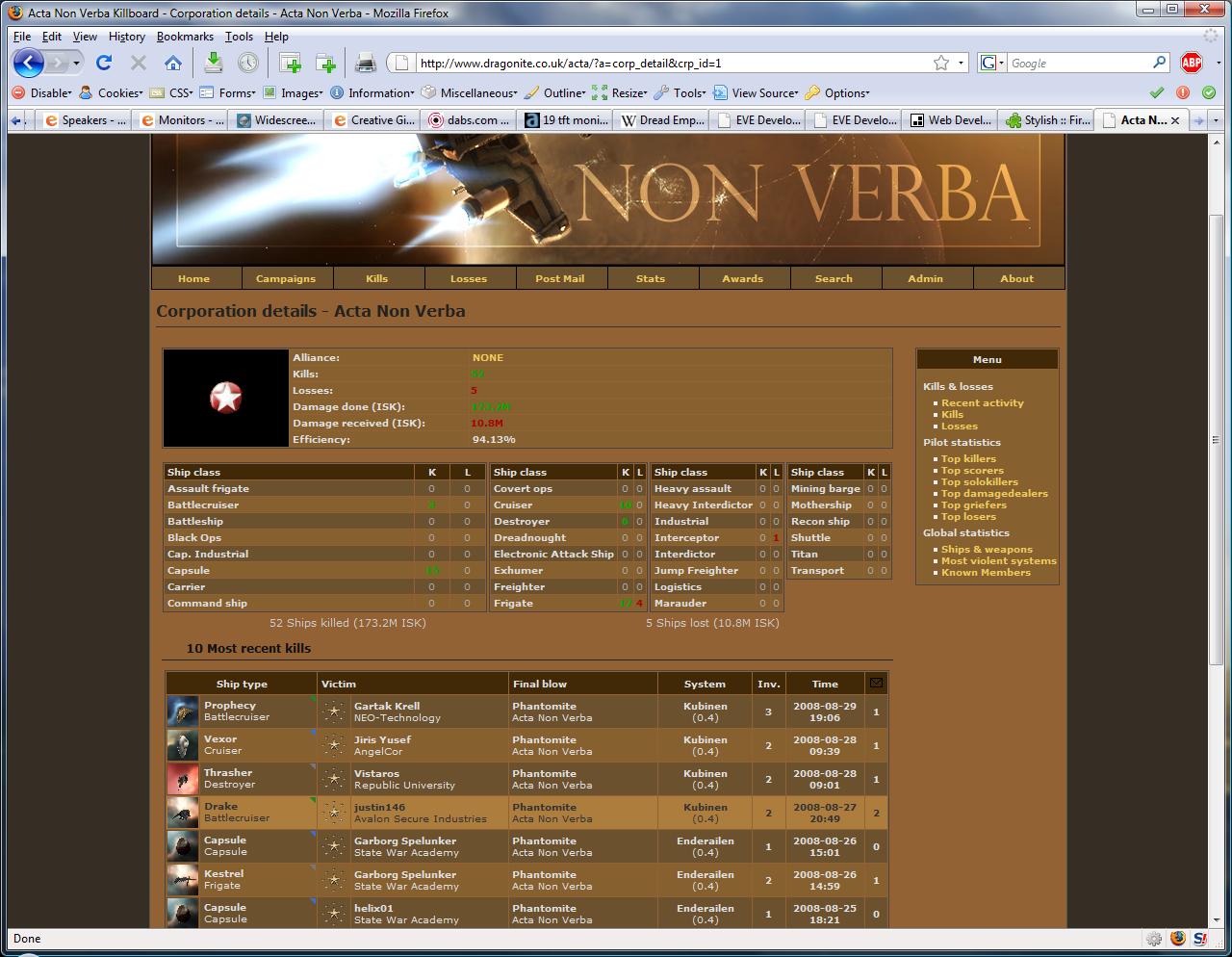Switch to the dabs.com tab
This screenshot has height=957, width=1232.
point(470,120)
